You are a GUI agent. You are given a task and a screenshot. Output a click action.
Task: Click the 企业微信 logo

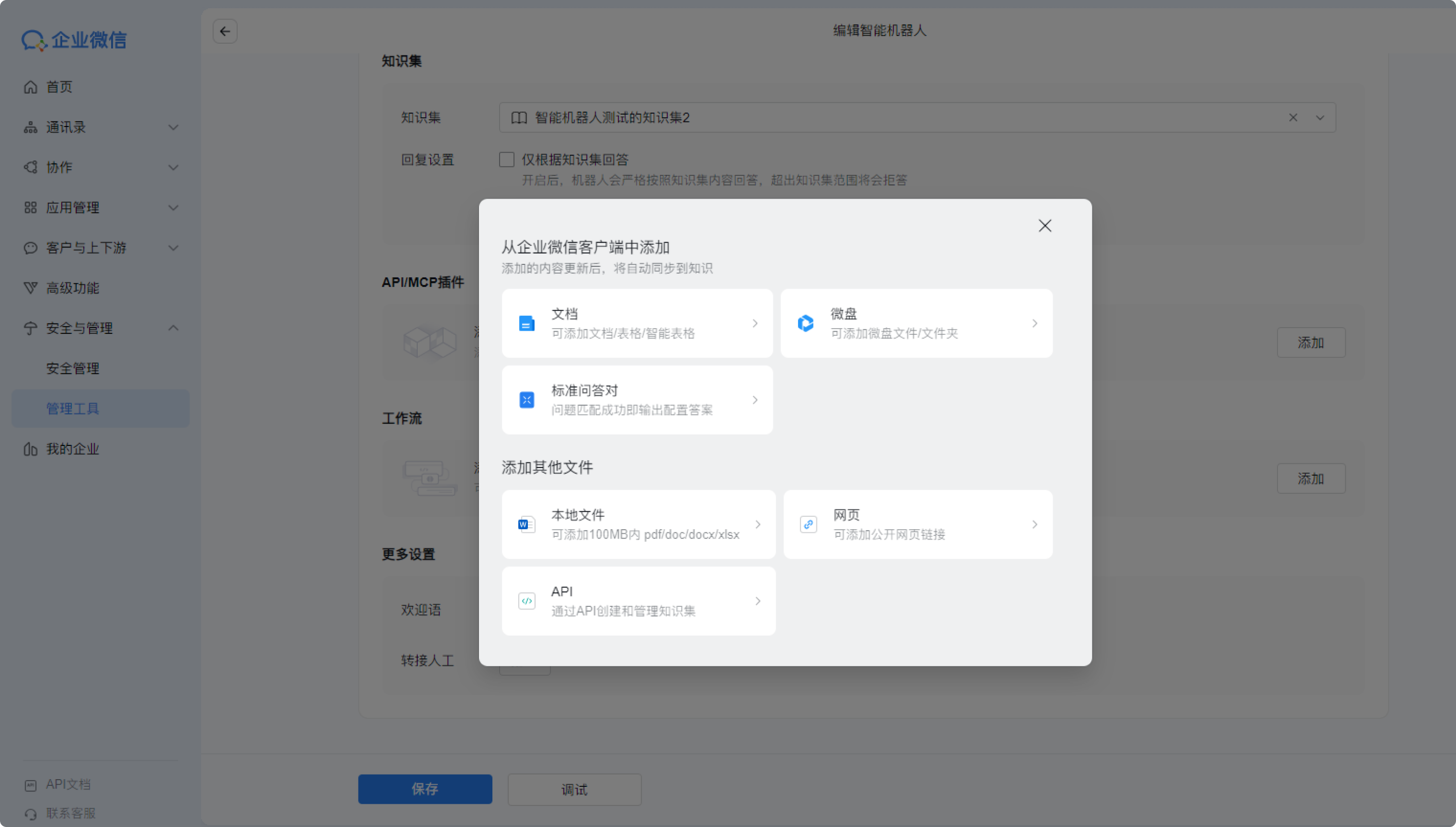tap(74, 40)
